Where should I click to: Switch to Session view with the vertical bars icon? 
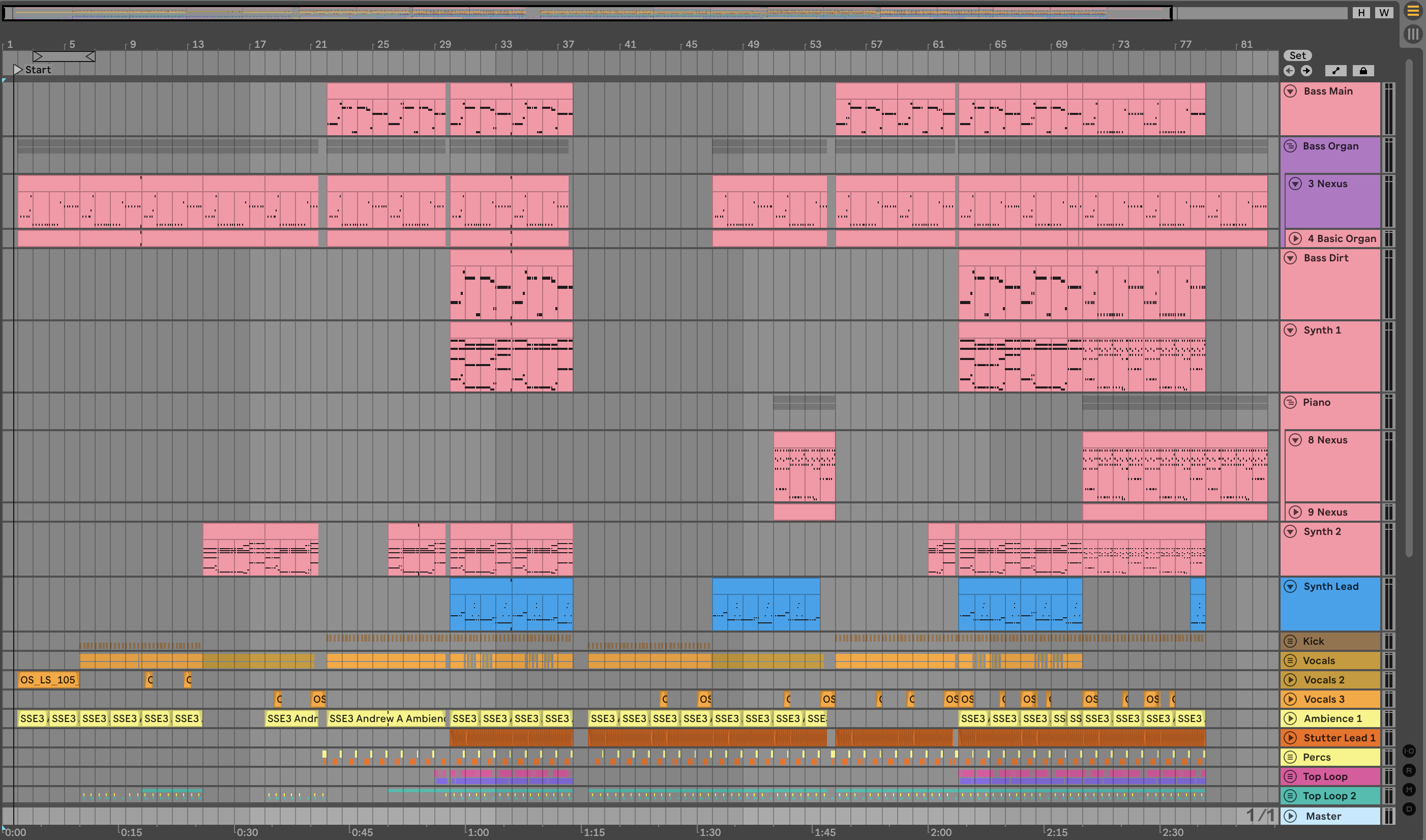pyautogui.click(x=1413, y=34)
